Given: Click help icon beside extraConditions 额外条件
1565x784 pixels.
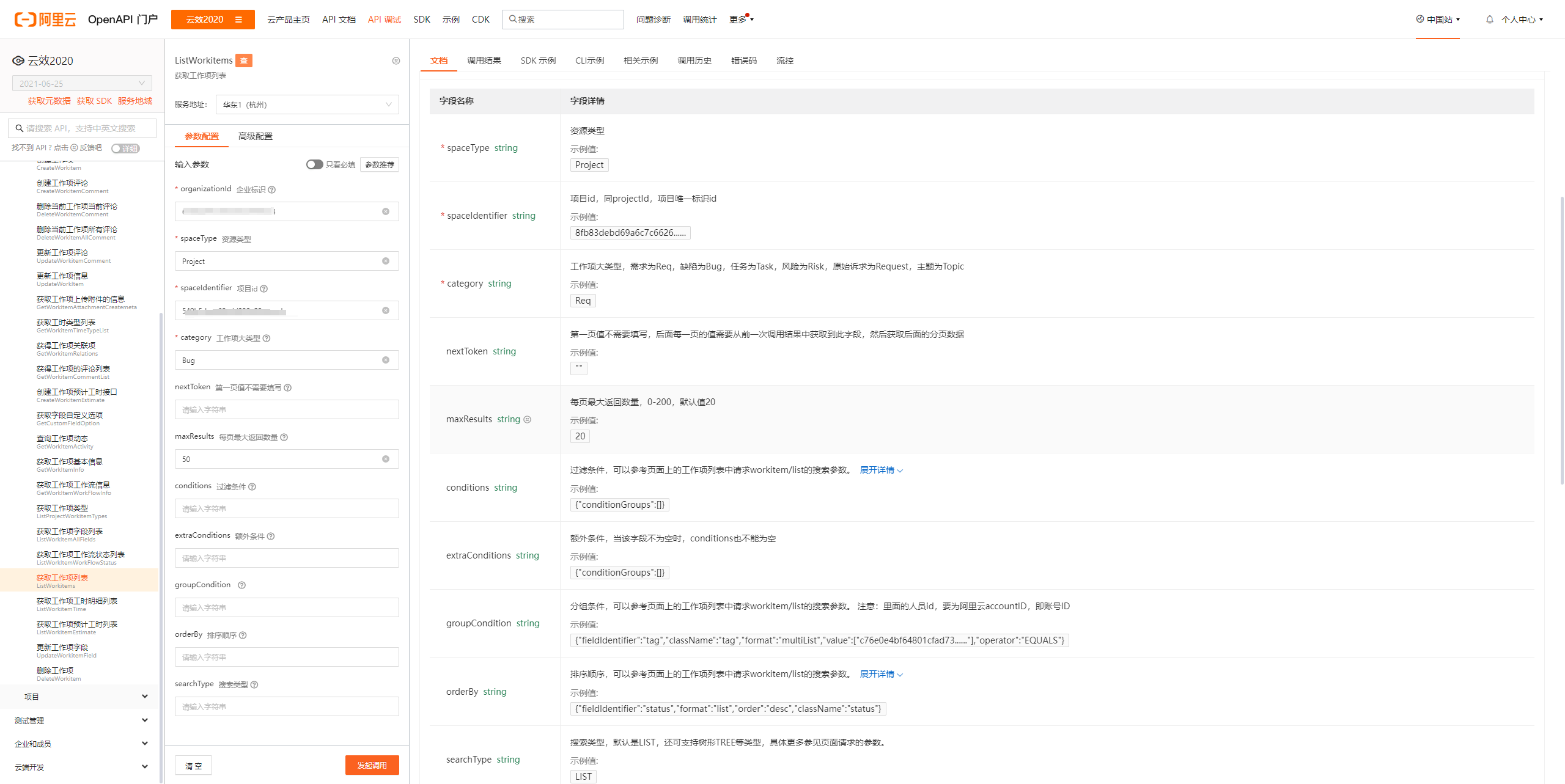Looking at the screenshot, I should 271,536.
